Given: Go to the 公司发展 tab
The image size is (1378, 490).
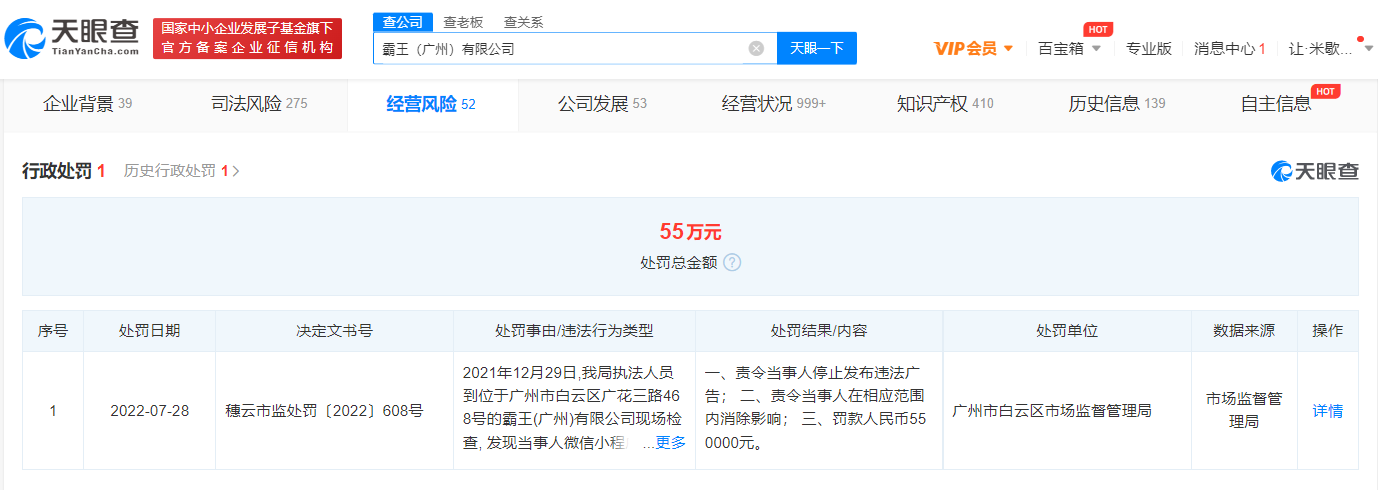Looking at the screenshot, I should tap(602, 104).
